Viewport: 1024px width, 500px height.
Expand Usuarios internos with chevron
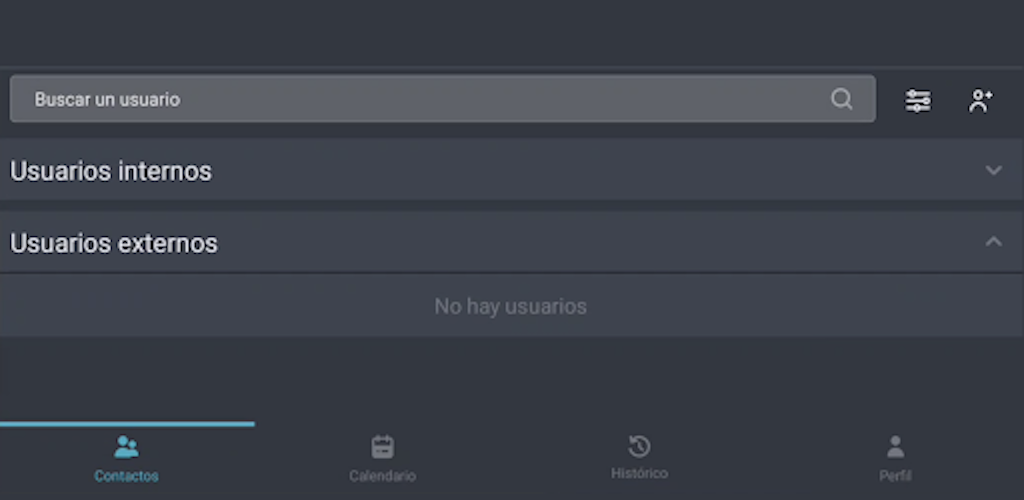tap(993, 170)
